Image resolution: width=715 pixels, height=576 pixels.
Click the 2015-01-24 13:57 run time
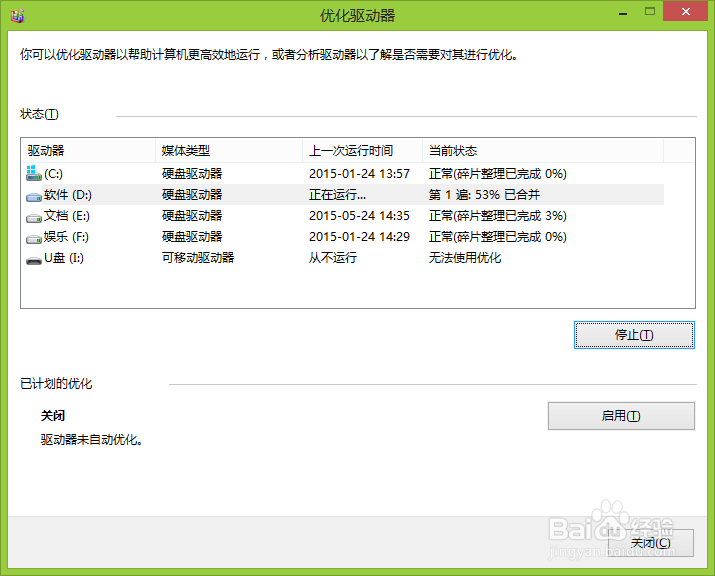tap(359, 174)
